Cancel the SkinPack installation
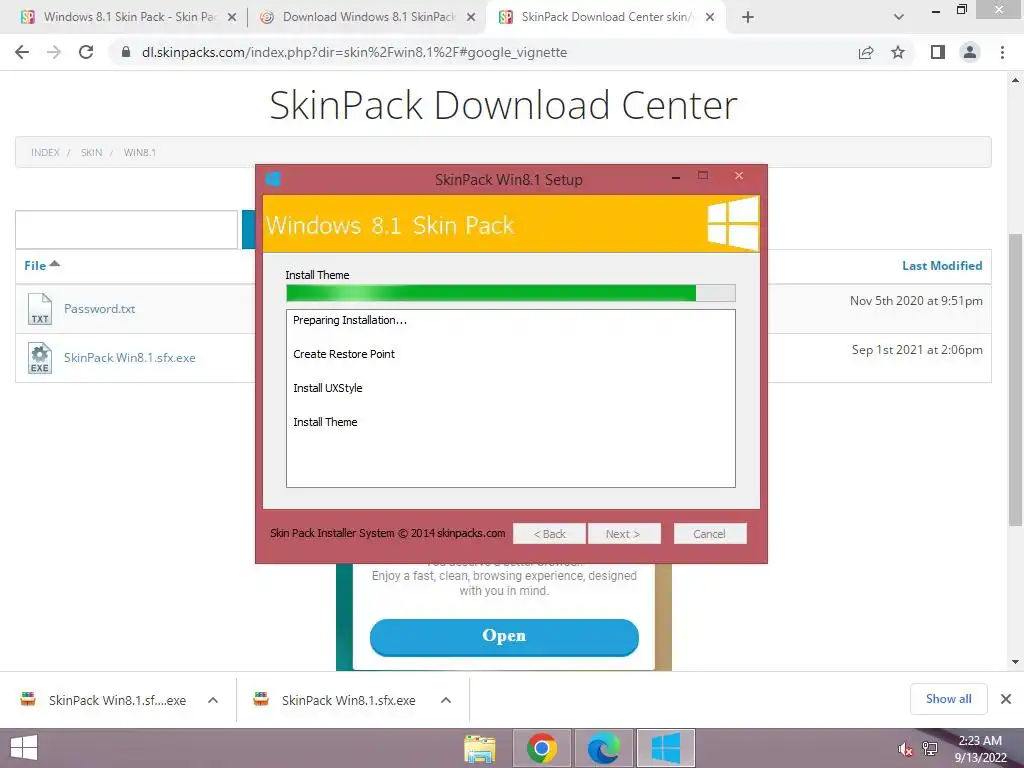The image size is (1024, 768). point(710,534)
